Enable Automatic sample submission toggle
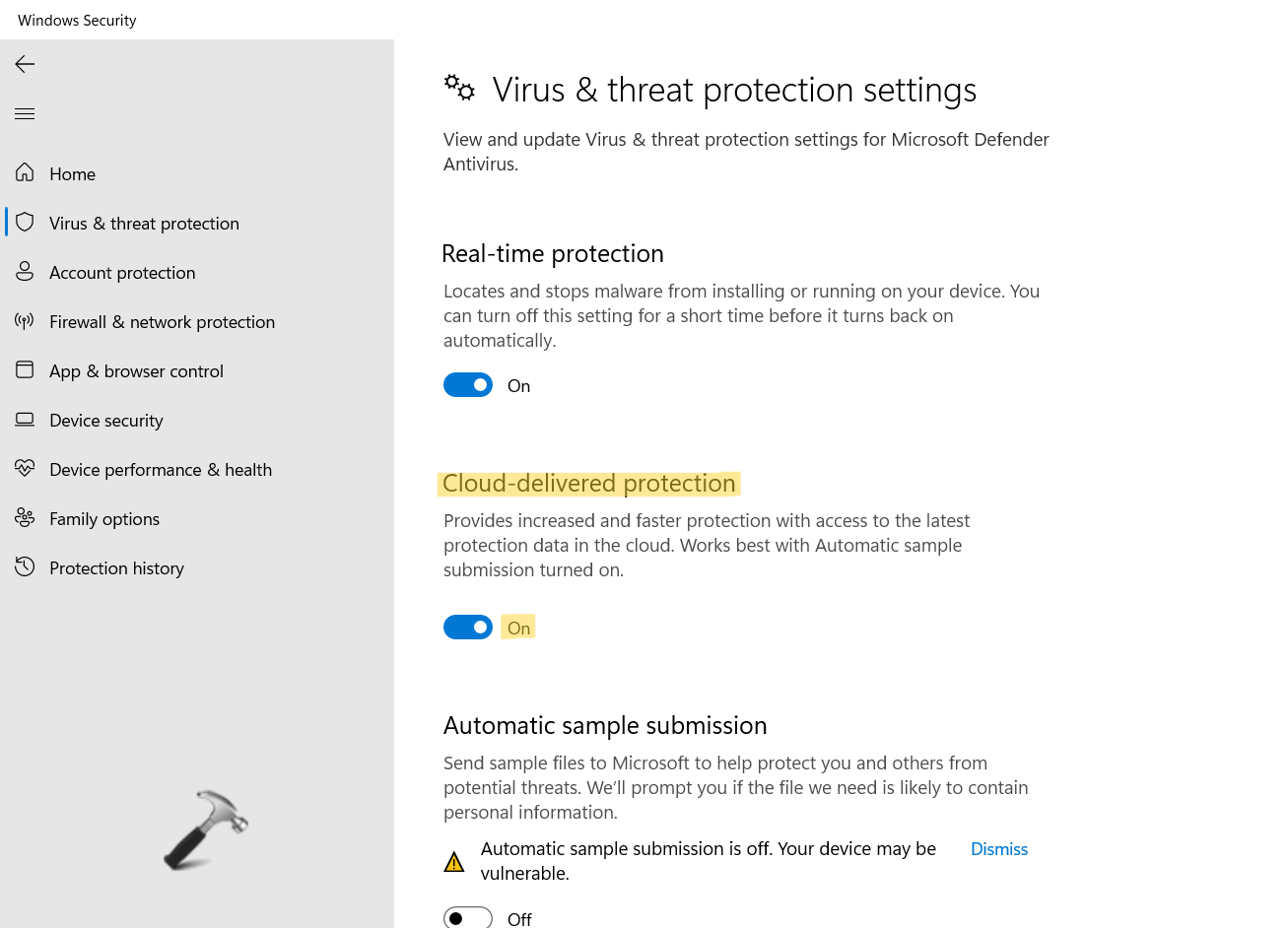 468,918
